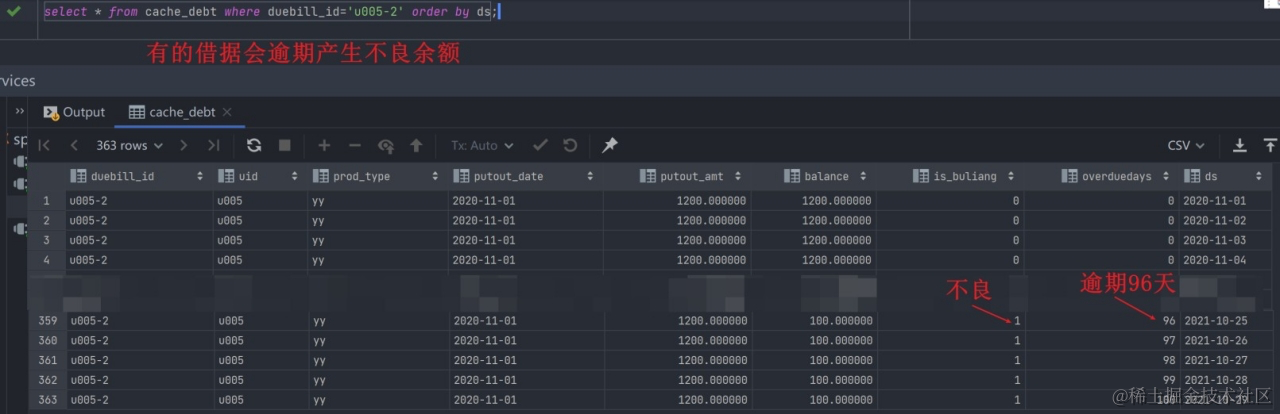Click the stop/cancel square icon

pos(284,145)
